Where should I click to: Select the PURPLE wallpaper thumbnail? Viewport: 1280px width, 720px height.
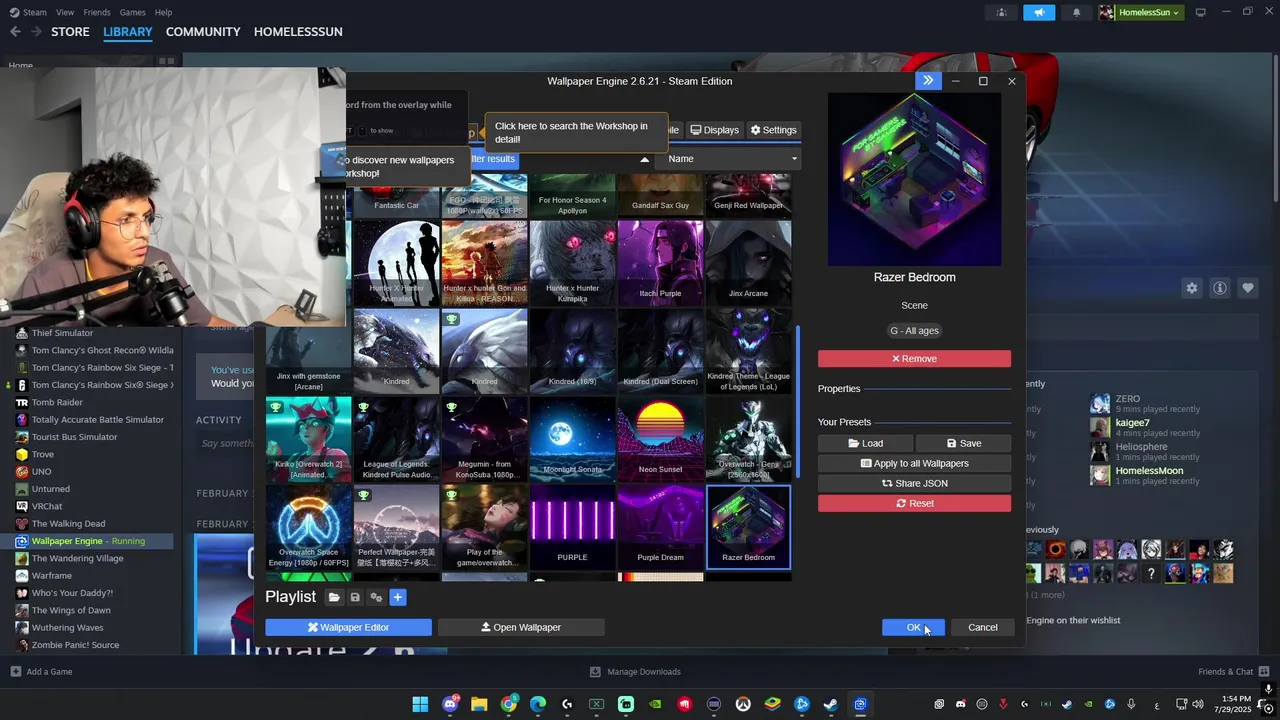click(572, 527)
